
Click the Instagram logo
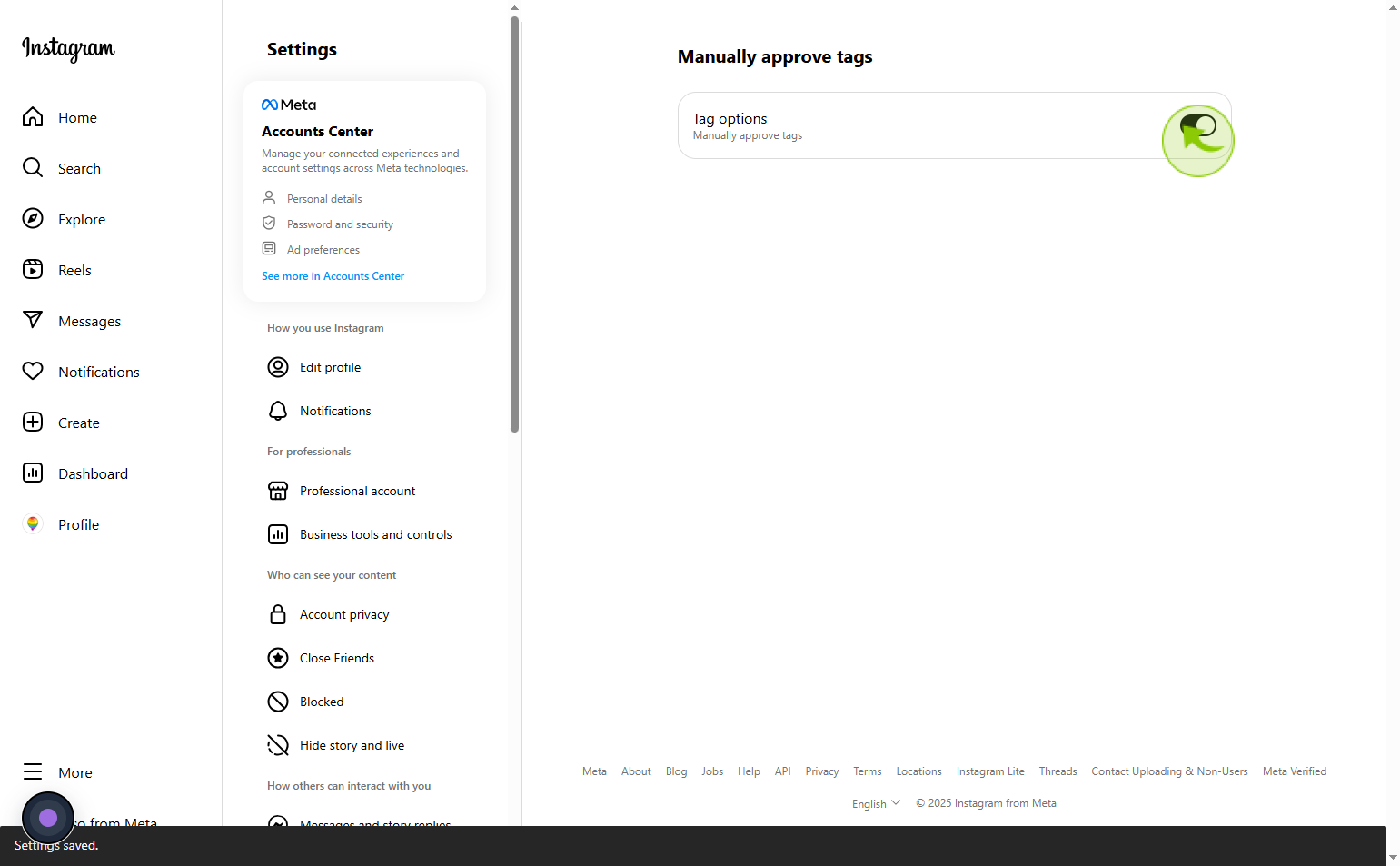click(68, 48)
